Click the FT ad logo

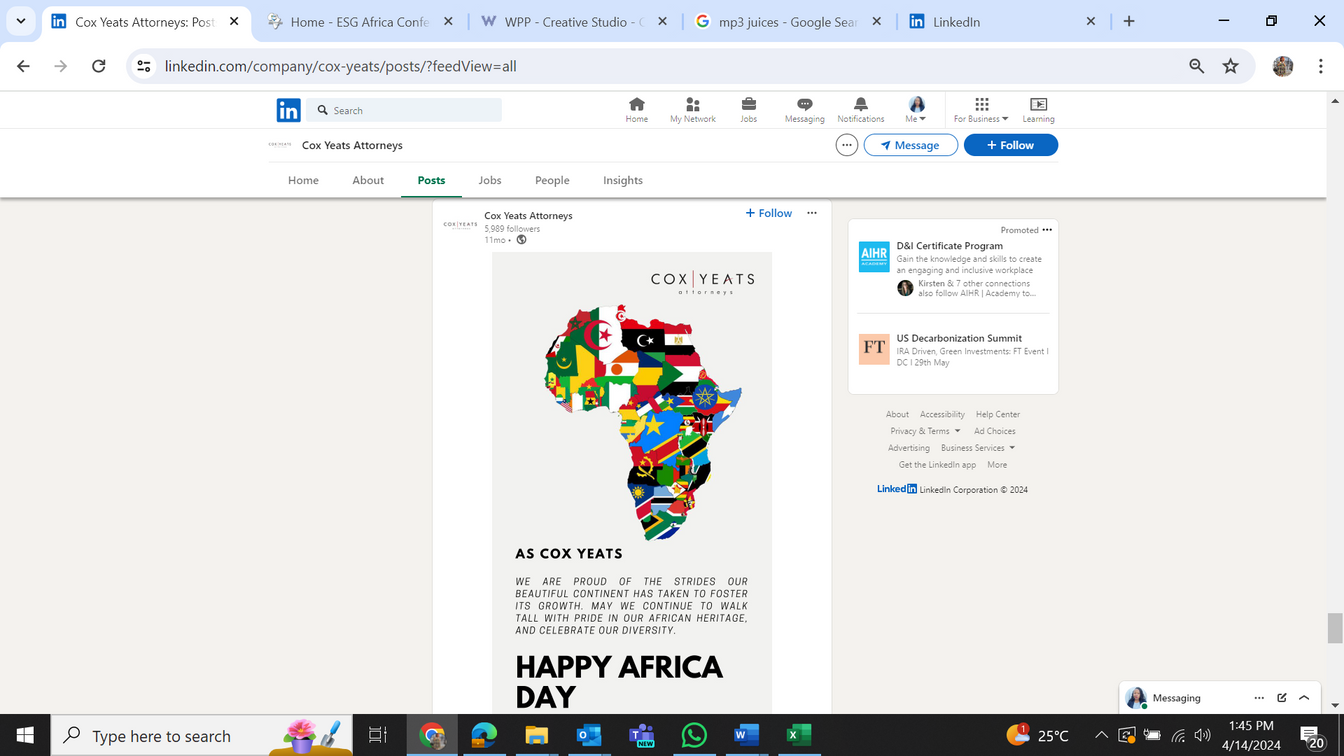(x=874, y=349)
